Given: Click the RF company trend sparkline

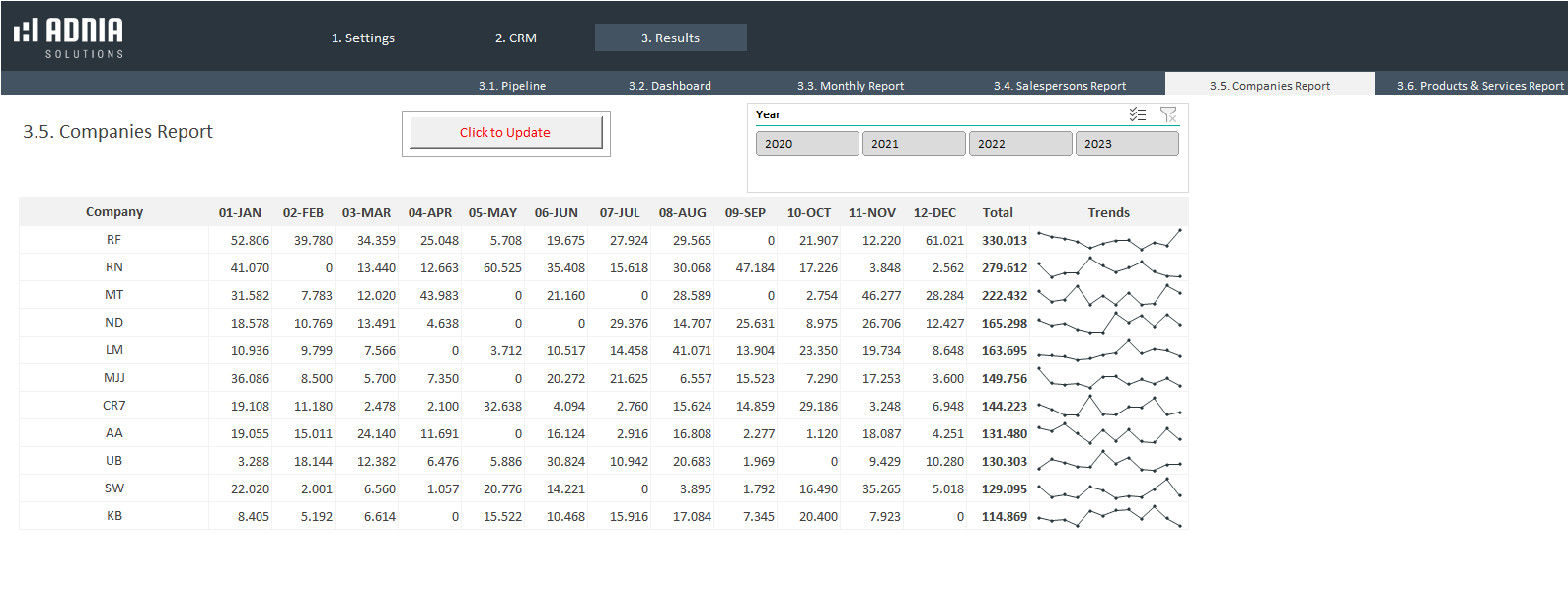Looking at the screenshot, I should point(1108,240).
